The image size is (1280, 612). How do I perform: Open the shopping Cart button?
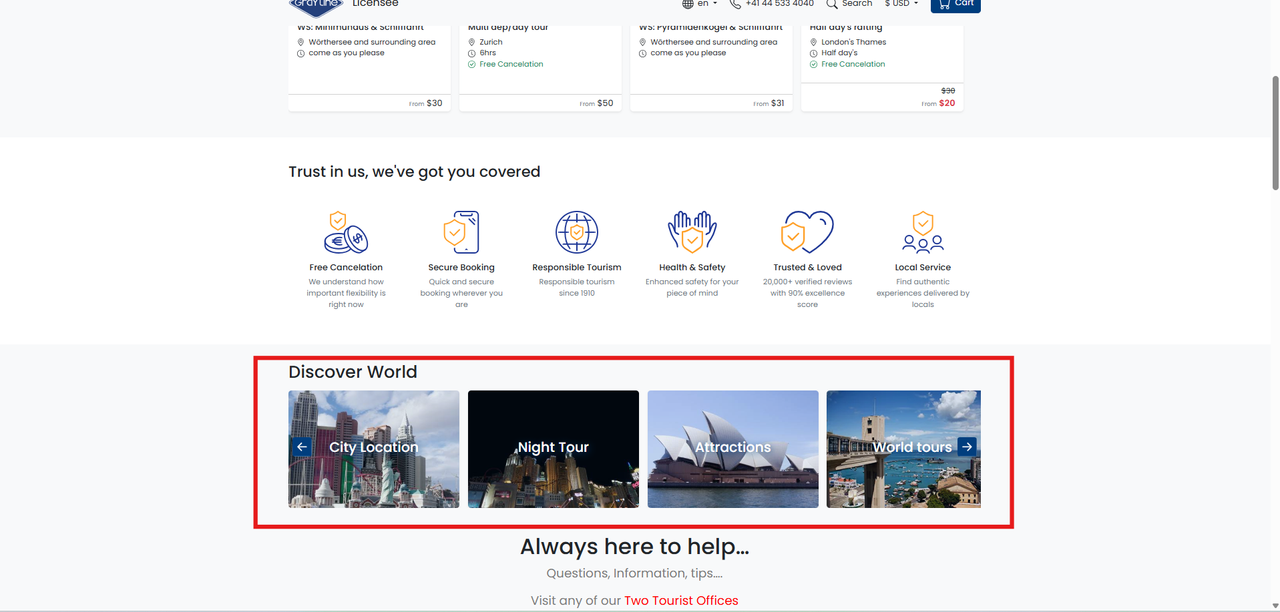coord(955,5)
